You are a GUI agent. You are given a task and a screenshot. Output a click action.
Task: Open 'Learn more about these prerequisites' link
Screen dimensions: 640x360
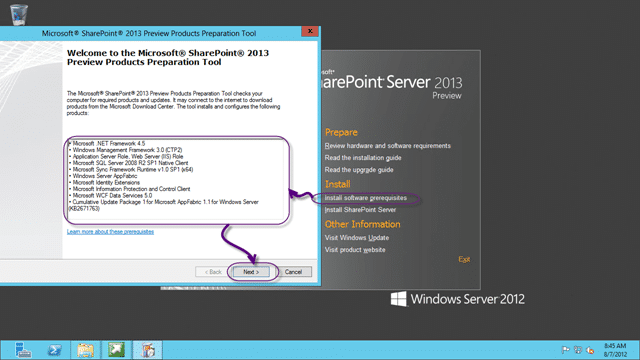[x=110, y=232]
